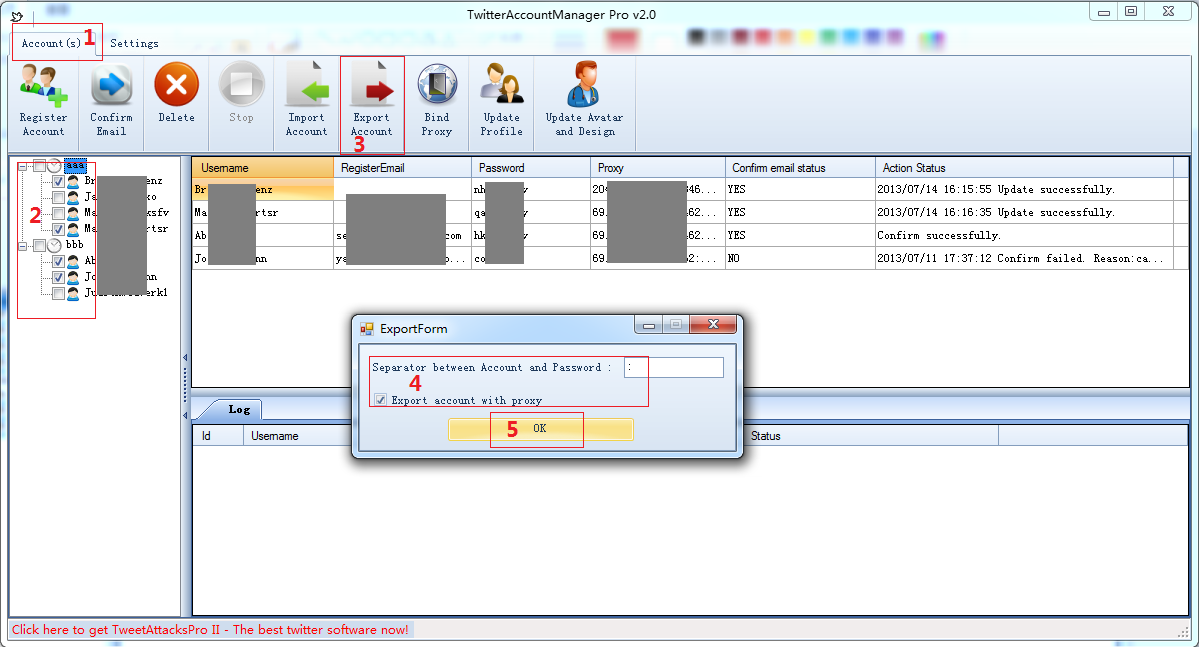Click the Action Status column header
This screenshot has height=647, width=1199.
[x=1024, y=167]
